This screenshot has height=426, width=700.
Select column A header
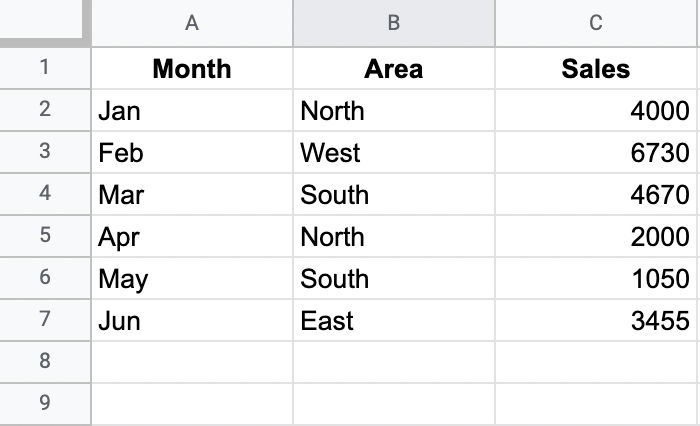coord(192,23)
